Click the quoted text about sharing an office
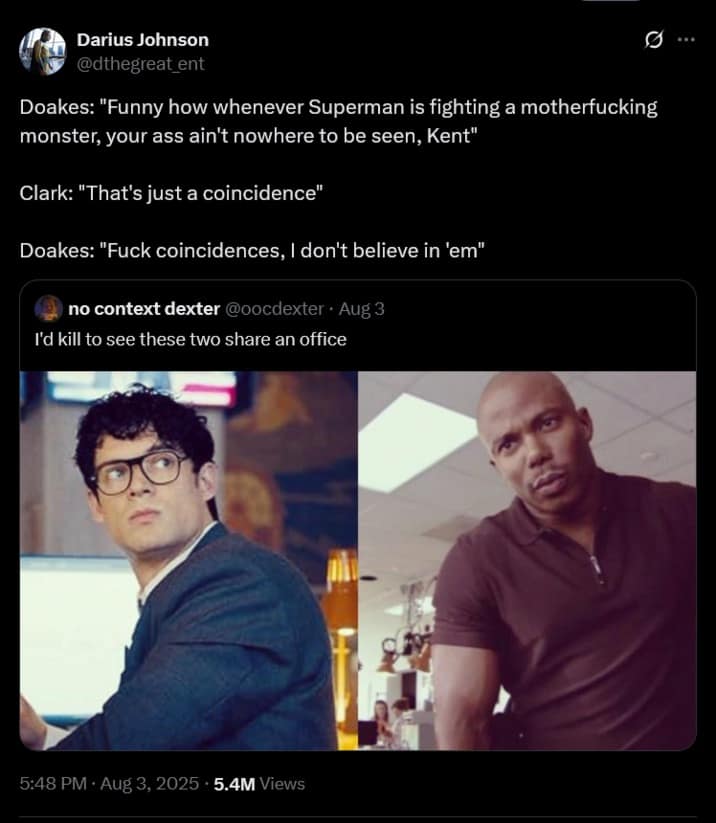Image resolution: width=716 pixels, height=823 pixels. coord(190,339)
